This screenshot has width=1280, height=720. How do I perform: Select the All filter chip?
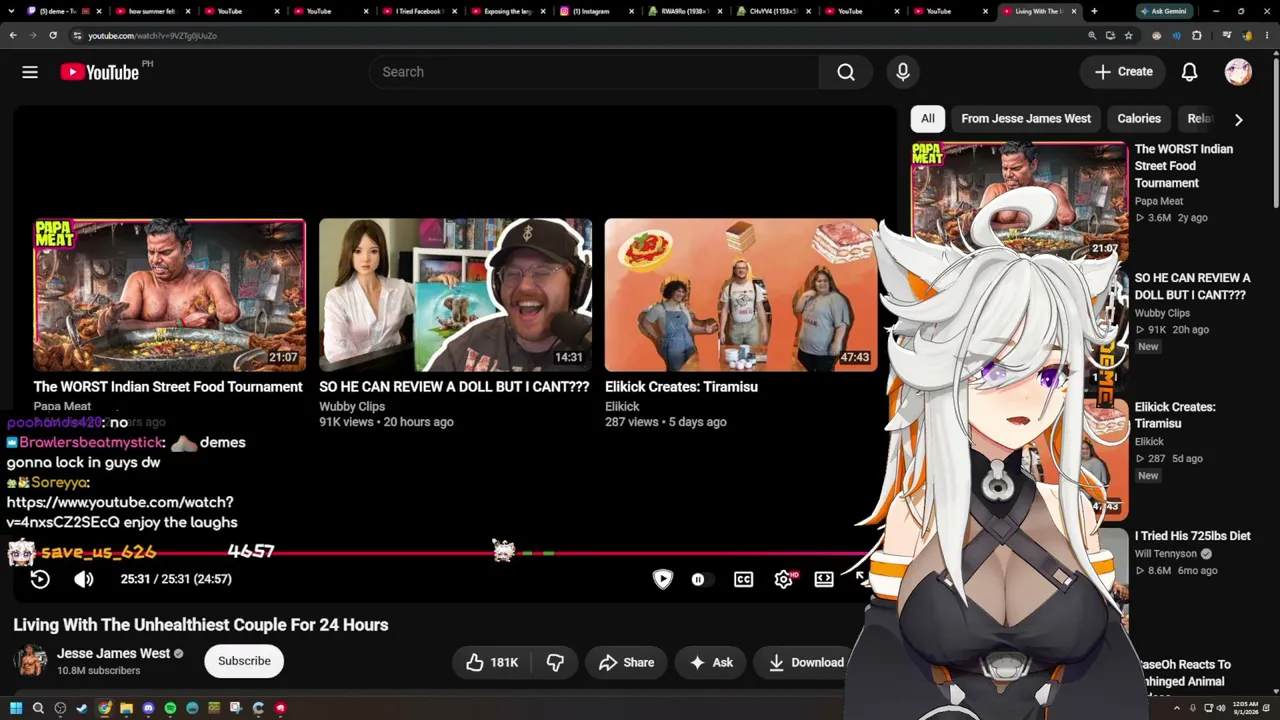[928, 118]
